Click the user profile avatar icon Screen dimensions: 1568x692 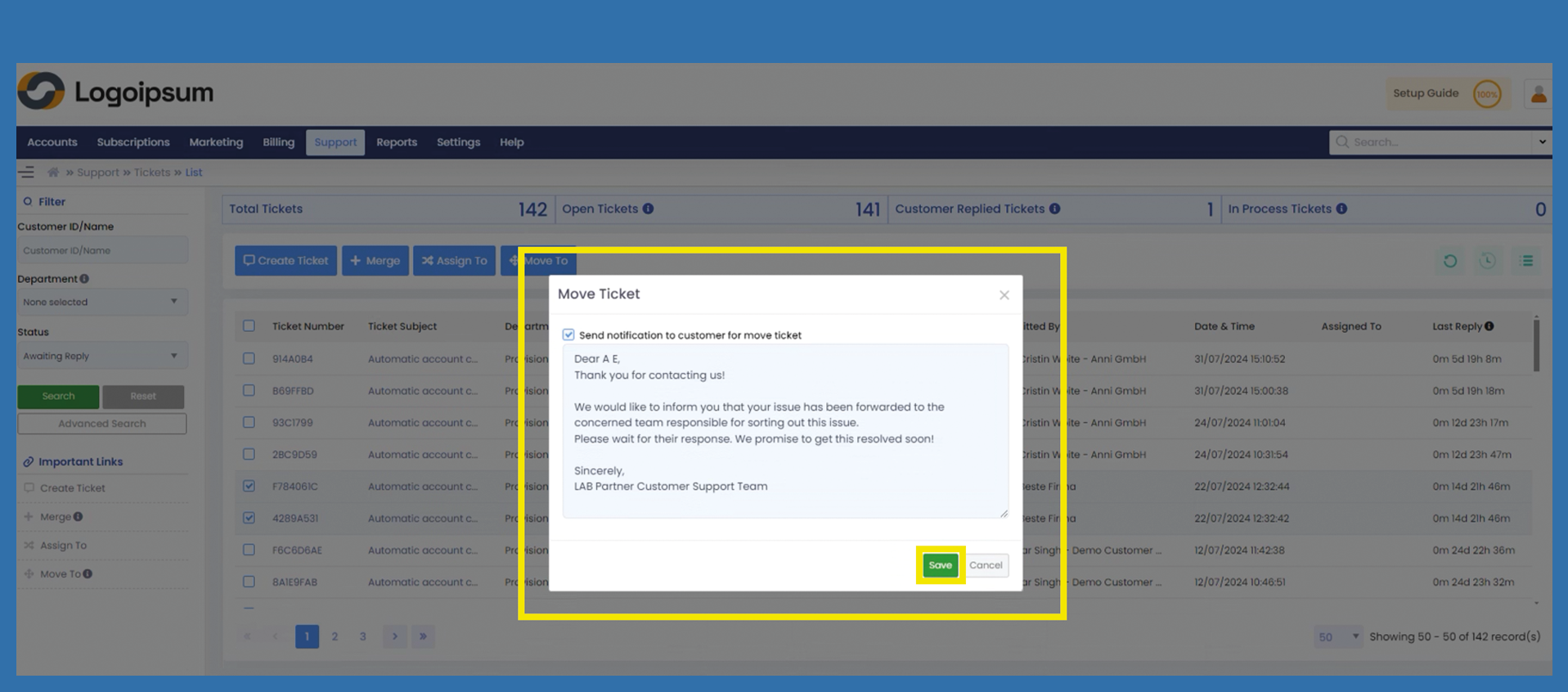point(1538,94)
